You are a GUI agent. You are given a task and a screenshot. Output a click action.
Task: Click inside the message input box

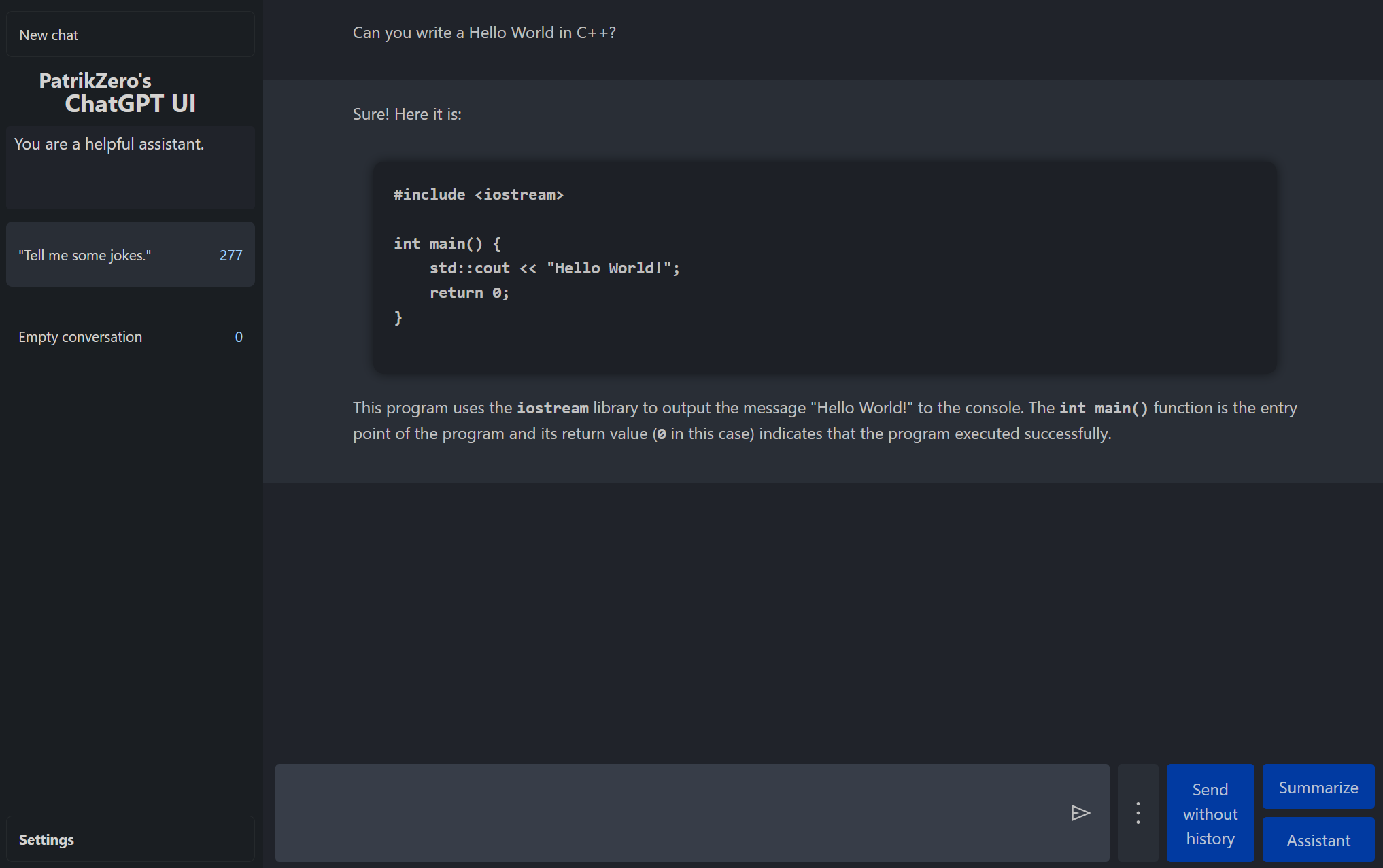click(x=680, y=813)
